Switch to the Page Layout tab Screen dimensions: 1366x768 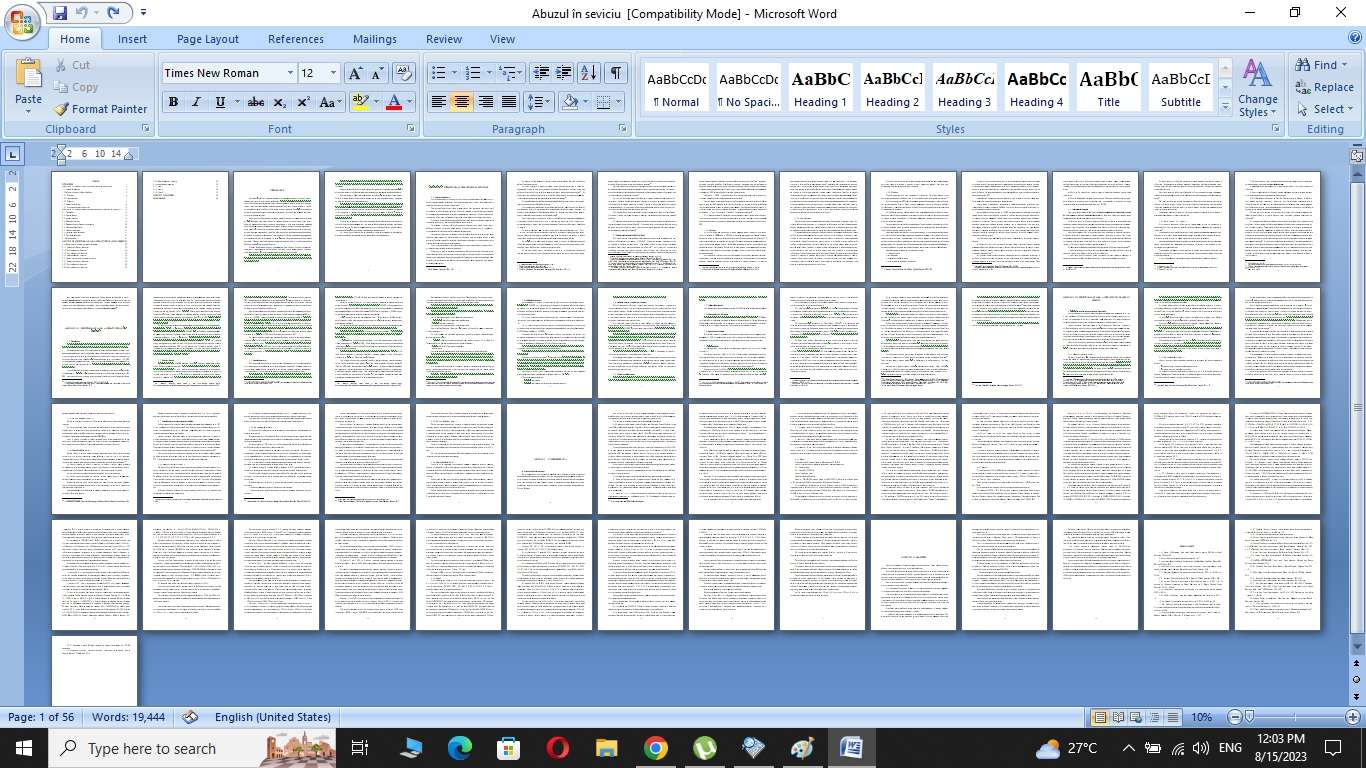207,39
